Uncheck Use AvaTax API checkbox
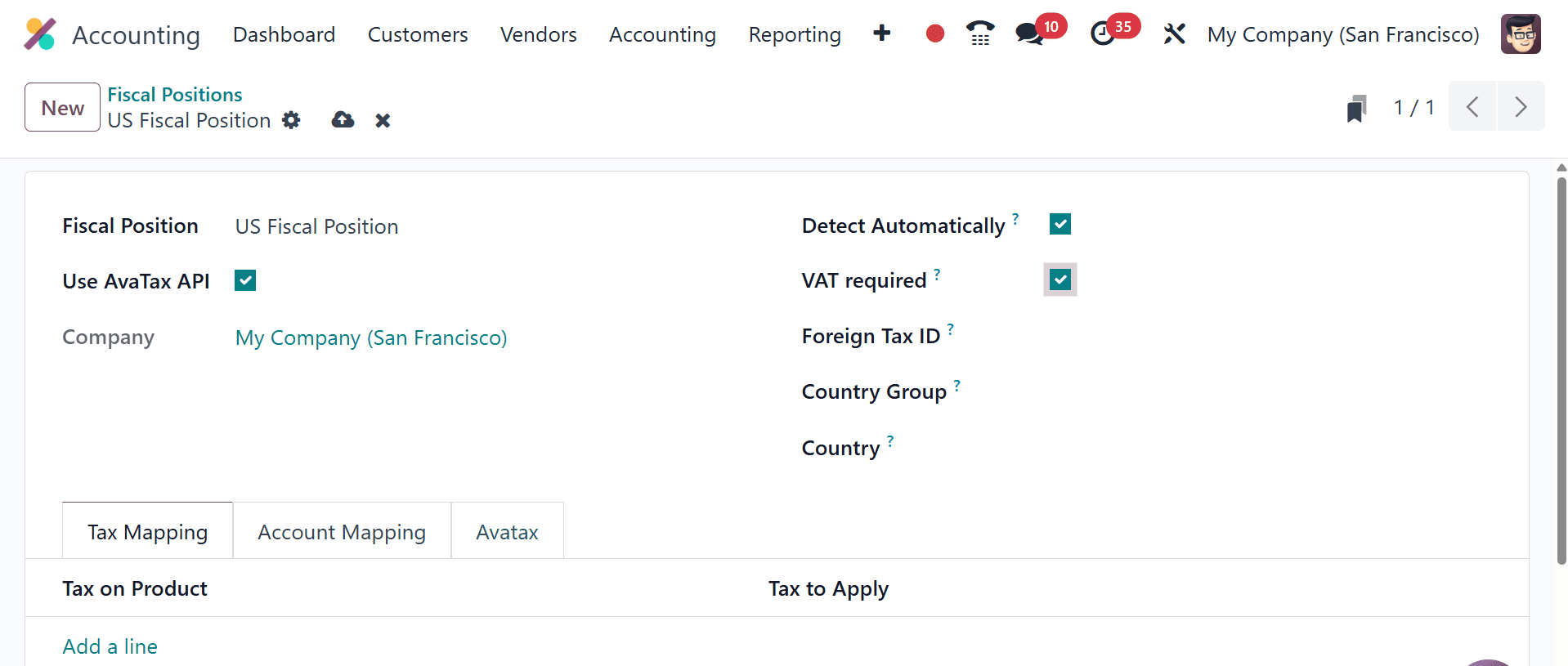Viewport: 1568px width, 666px height. pos(245,280)
